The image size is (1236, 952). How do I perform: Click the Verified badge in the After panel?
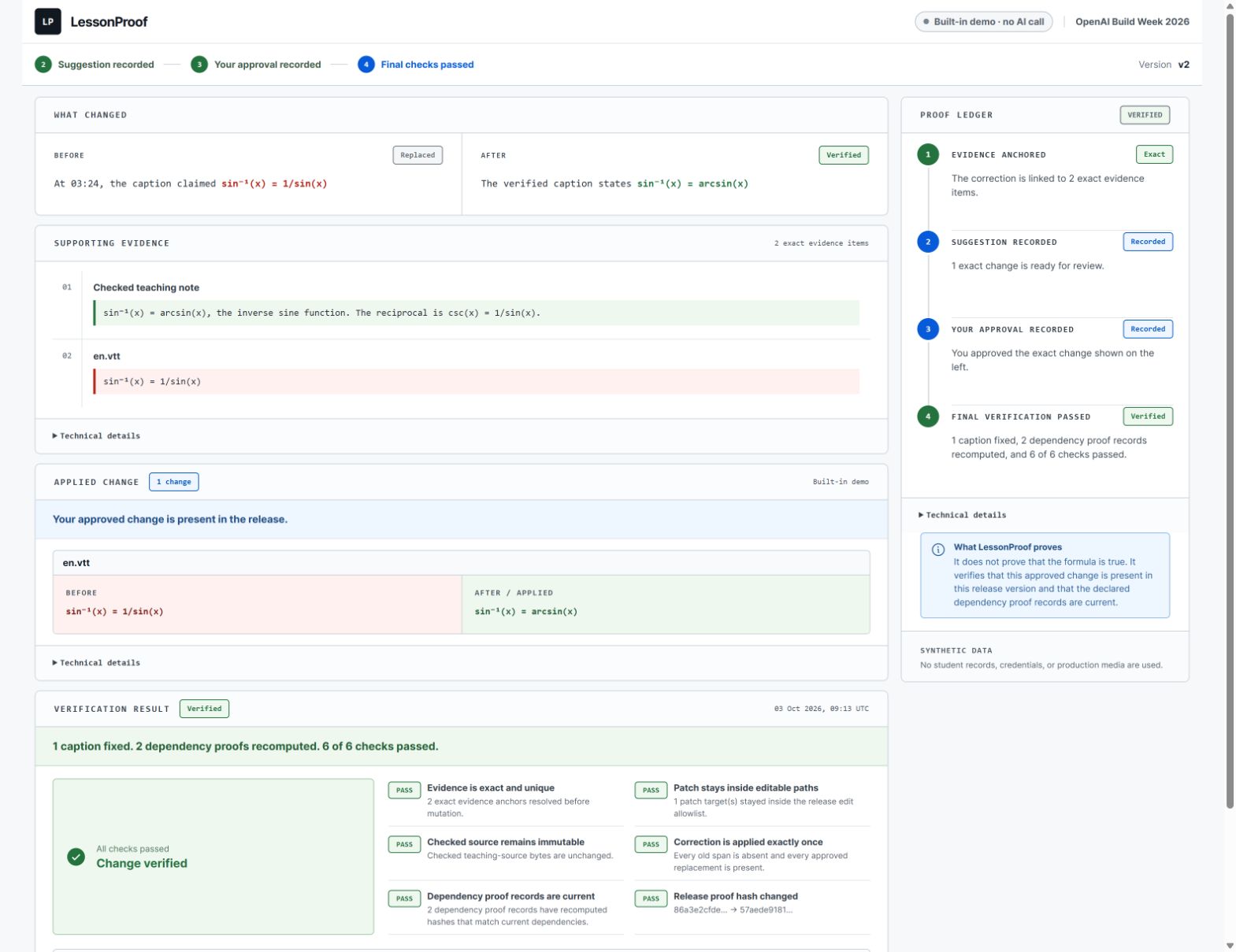click(844, 155)
